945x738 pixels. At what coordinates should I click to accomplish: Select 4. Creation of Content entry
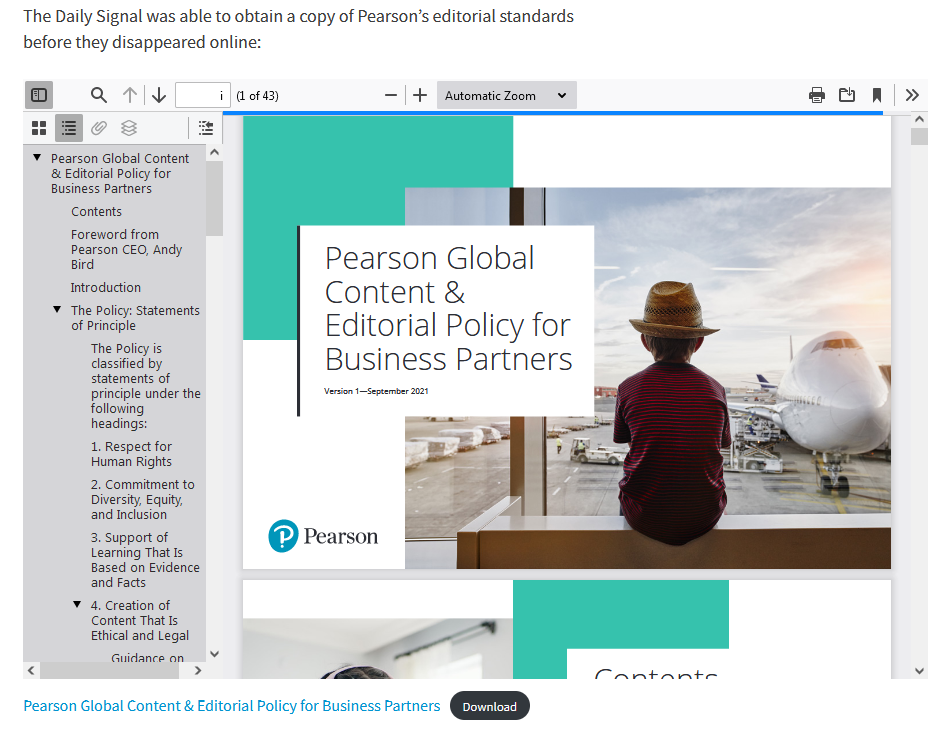click(140, 621)
